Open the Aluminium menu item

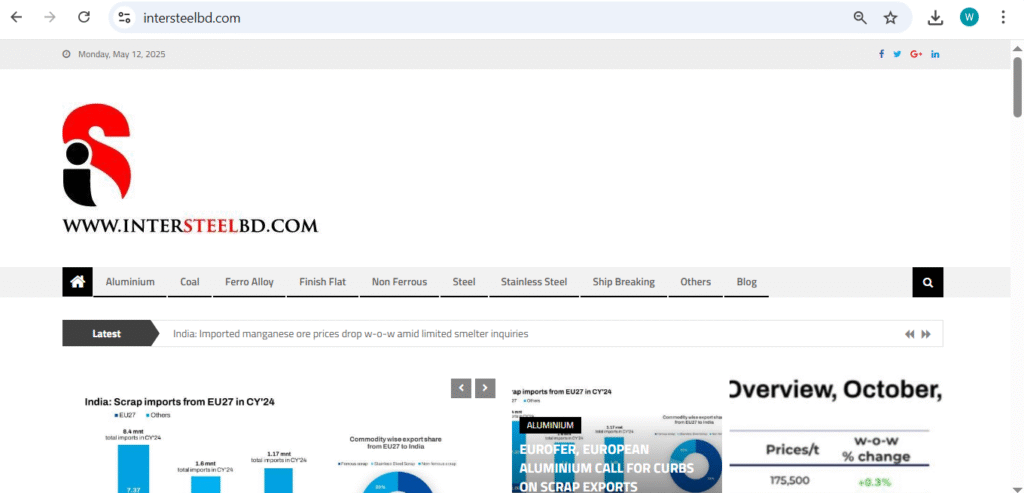coord(130,282)
